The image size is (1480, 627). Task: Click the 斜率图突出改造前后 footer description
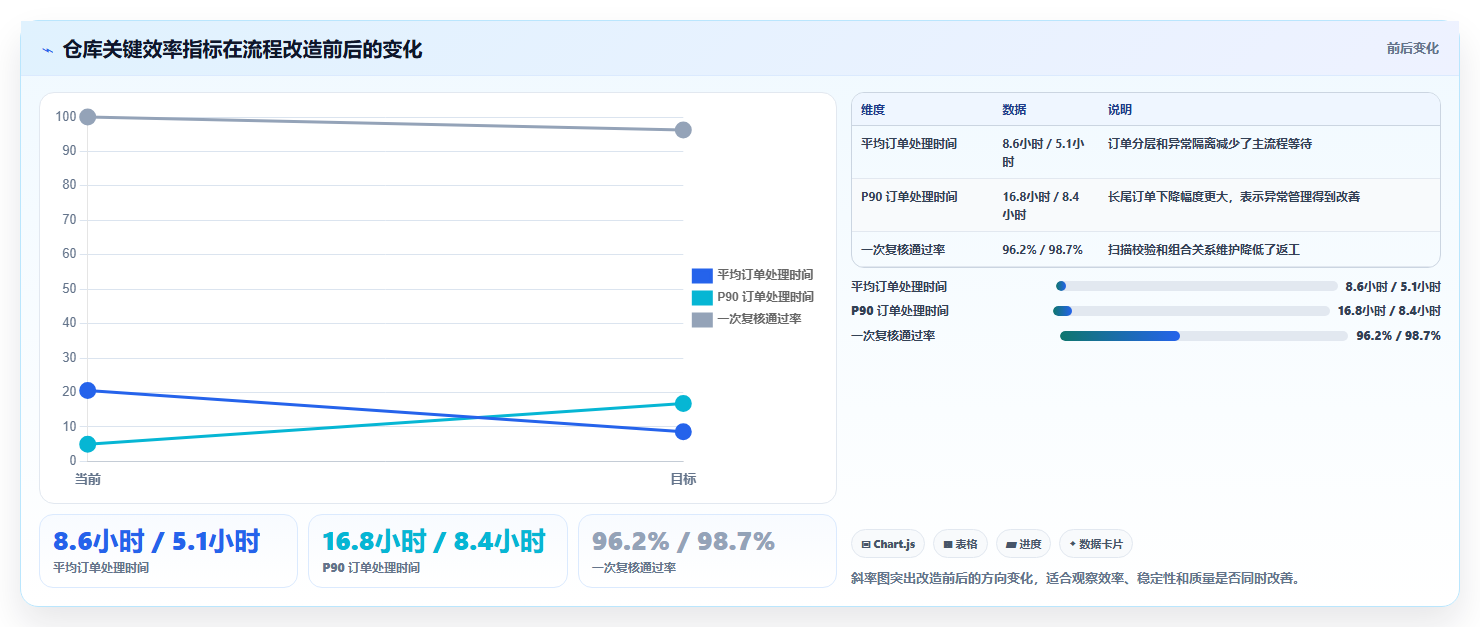[x=1078, y=578]
